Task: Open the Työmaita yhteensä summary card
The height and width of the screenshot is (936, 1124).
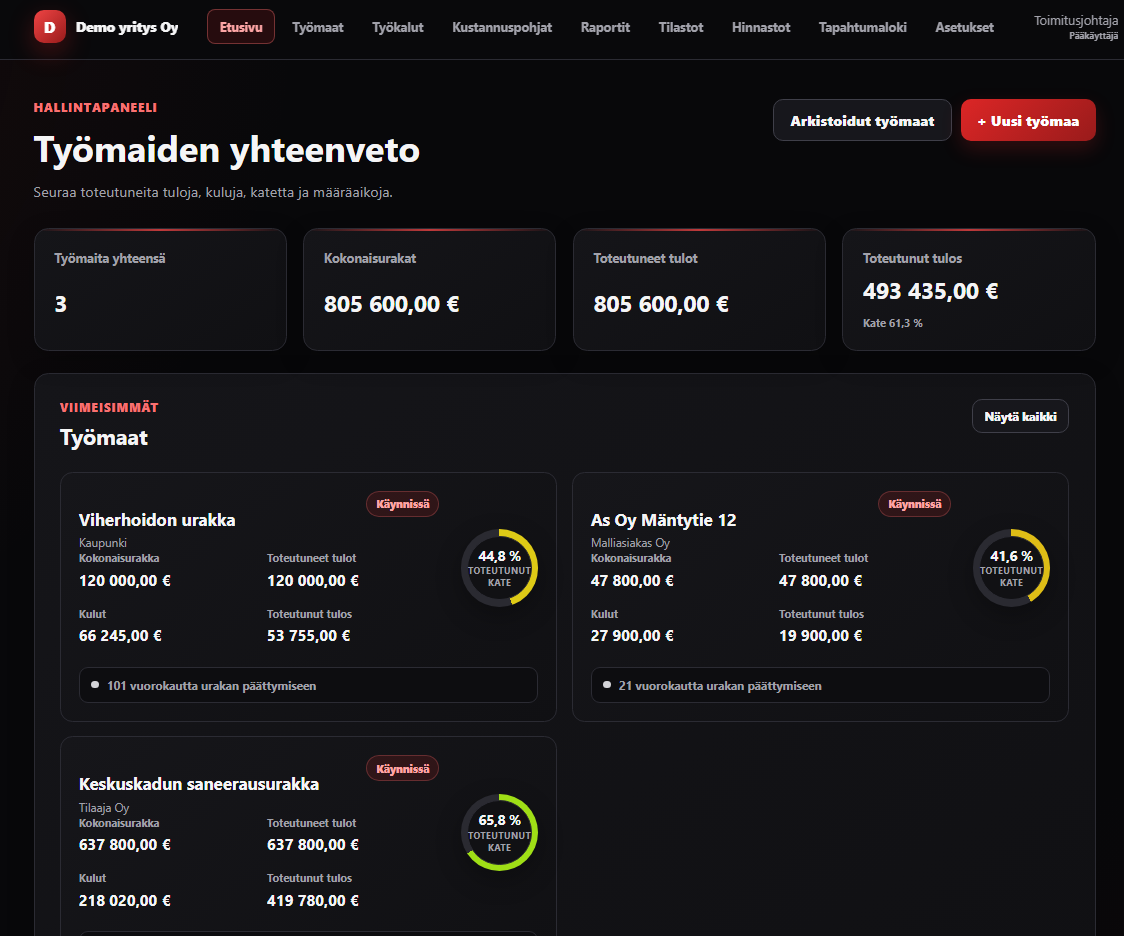Action: pyautogui.click(x=161, y=290)
